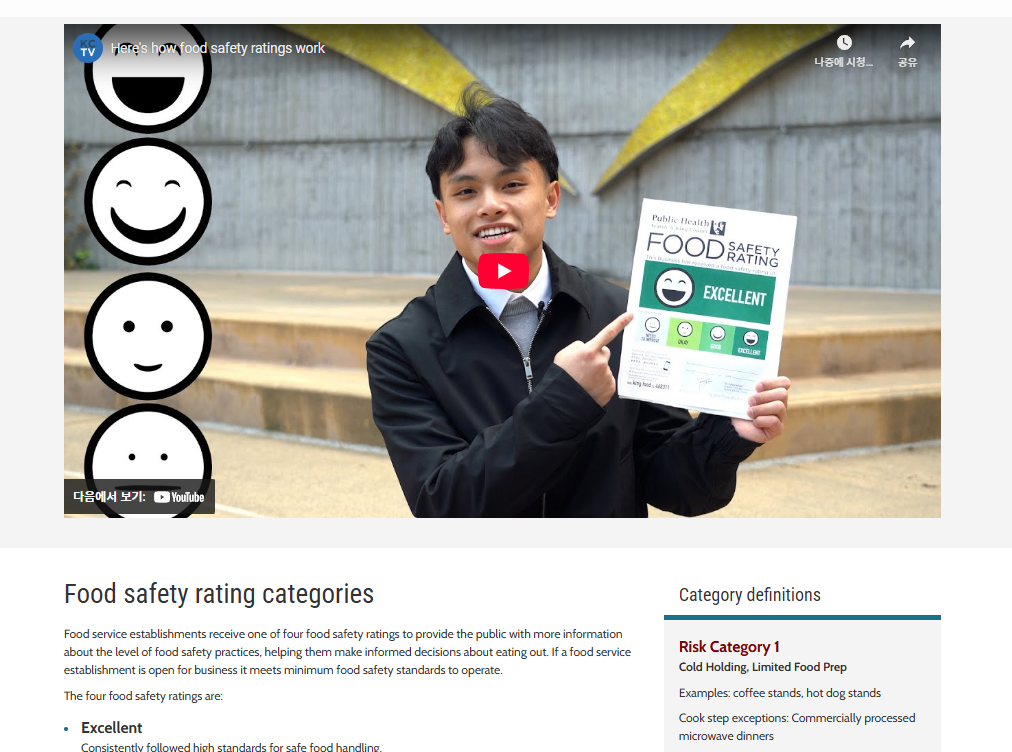Click the '공유' share label
Viewport: 1012px width, 752px height.
coord(907,62)
